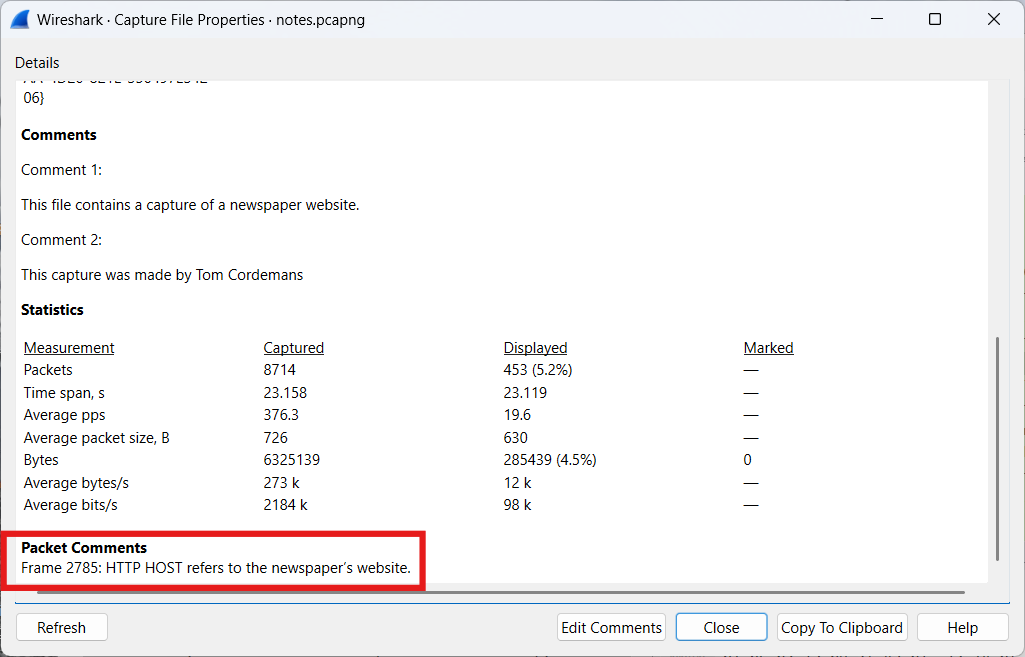Click the displayed bytes value 285439 (4.5%)
The width and height of the screenshot is (1025, 657).
coord(549,460)
